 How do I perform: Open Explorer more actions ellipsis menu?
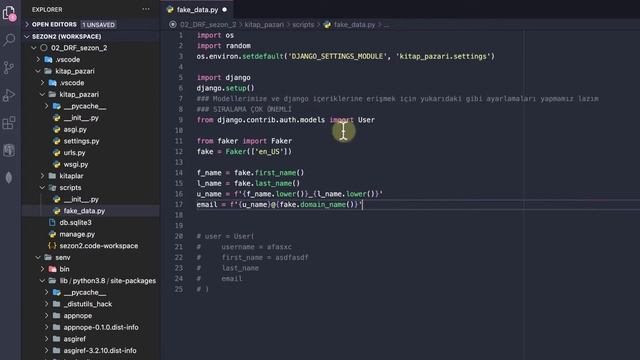click(x=146, y=9)
